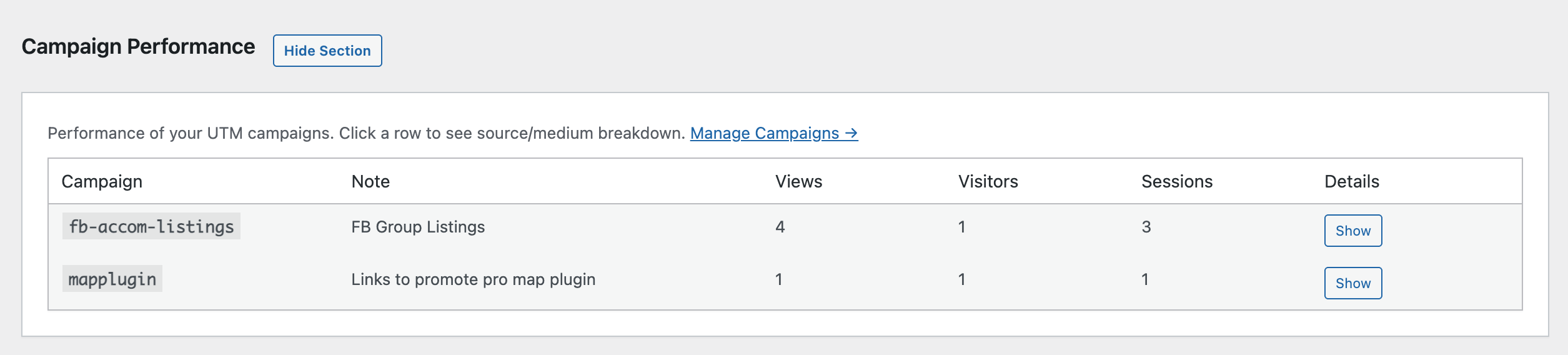This screenshot has height=355, width=1568.
Task: Click the views count for mapplugin
Action: coord(778,279)
